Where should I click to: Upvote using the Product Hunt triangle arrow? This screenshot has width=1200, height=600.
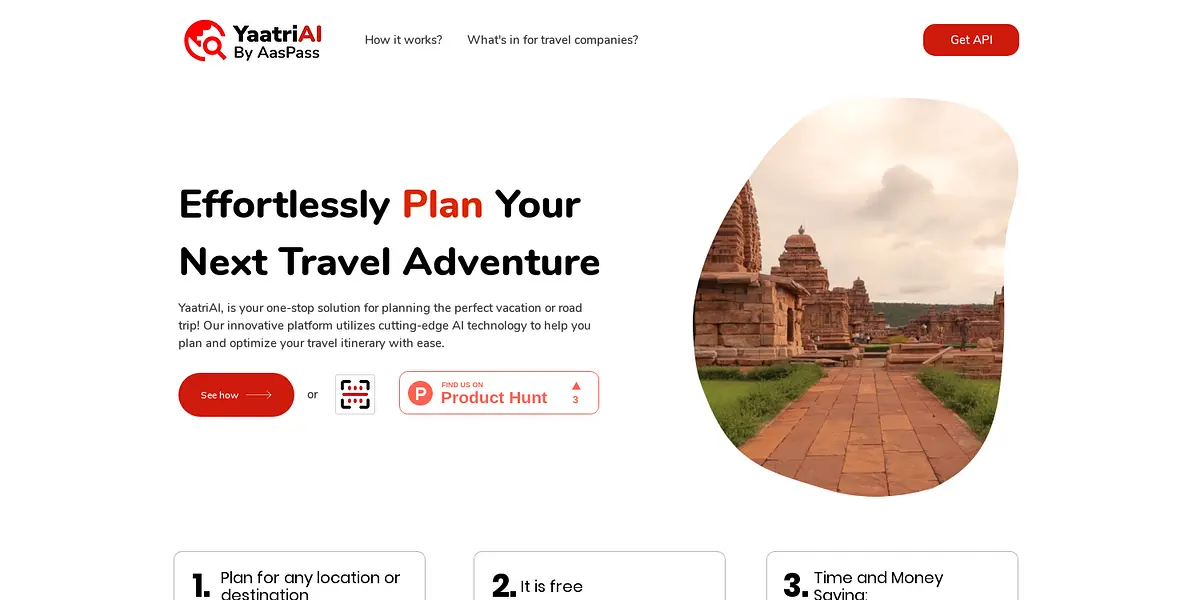[576, 386]
